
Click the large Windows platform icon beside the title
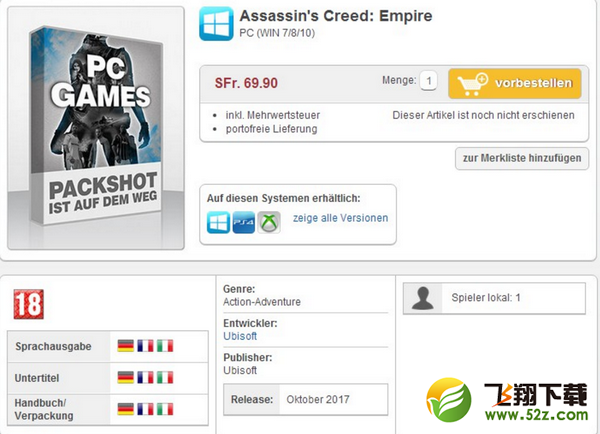pyautogui.click(x=216, y=24)
